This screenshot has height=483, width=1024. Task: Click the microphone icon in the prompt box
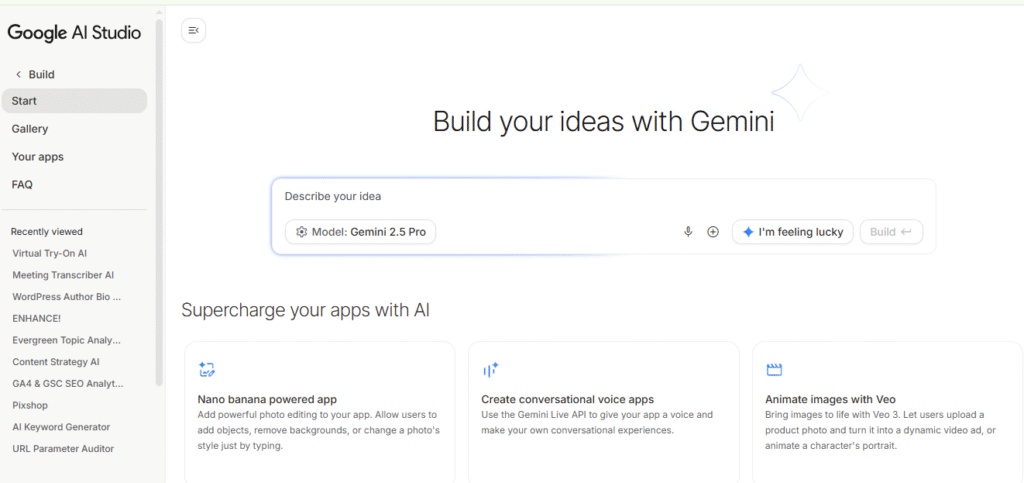[688, 232]
